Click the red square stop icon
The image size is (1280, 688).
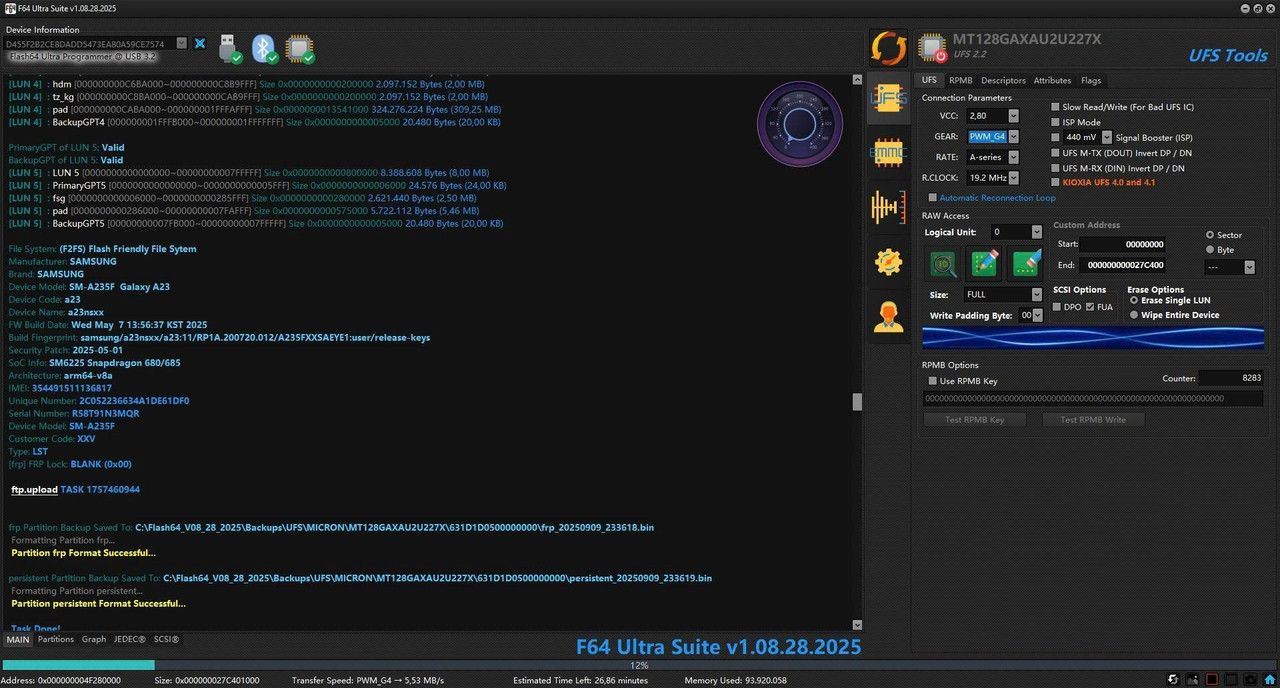pos(1212,680)
